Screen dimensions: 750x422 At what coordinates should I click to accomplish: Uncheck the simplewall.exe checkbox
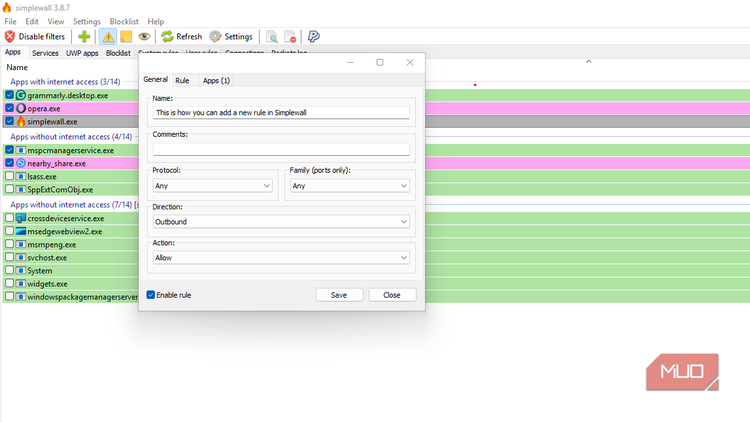pyautogui.click(x=10, y=121)
